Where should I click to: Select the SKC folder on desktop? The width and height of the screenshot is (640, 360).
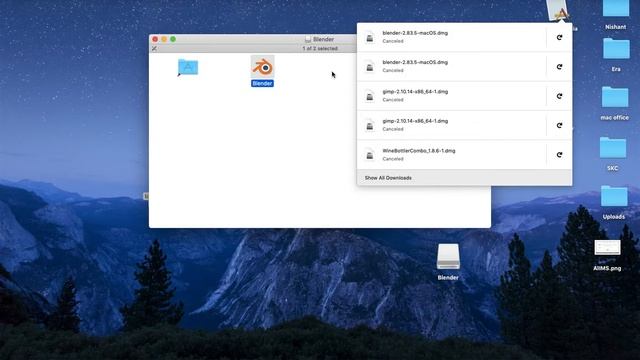[613, 148]
